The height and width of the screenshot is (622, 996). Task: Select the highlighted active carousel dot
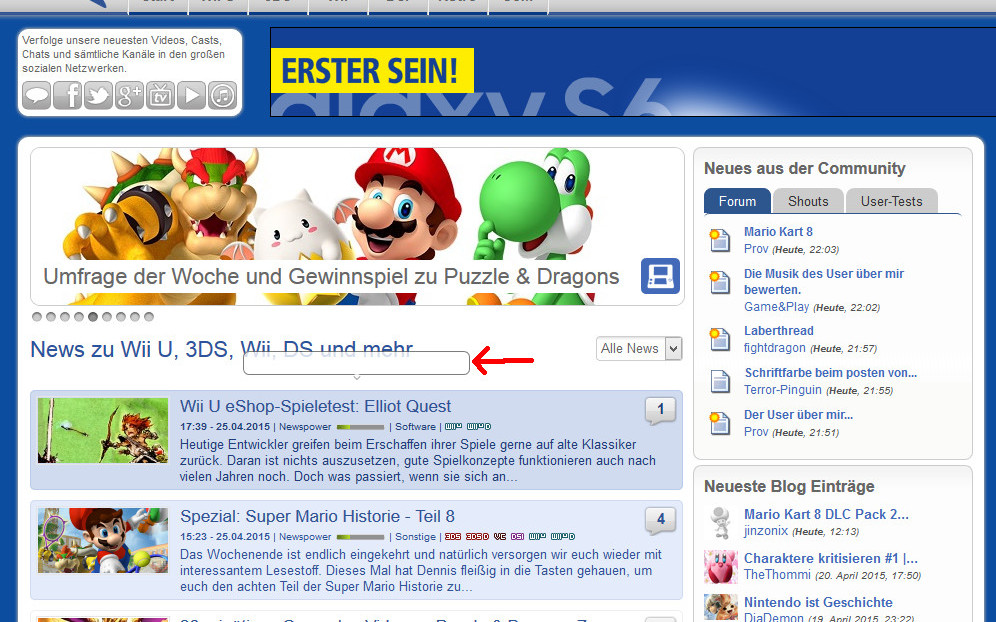tap(93, 316)
